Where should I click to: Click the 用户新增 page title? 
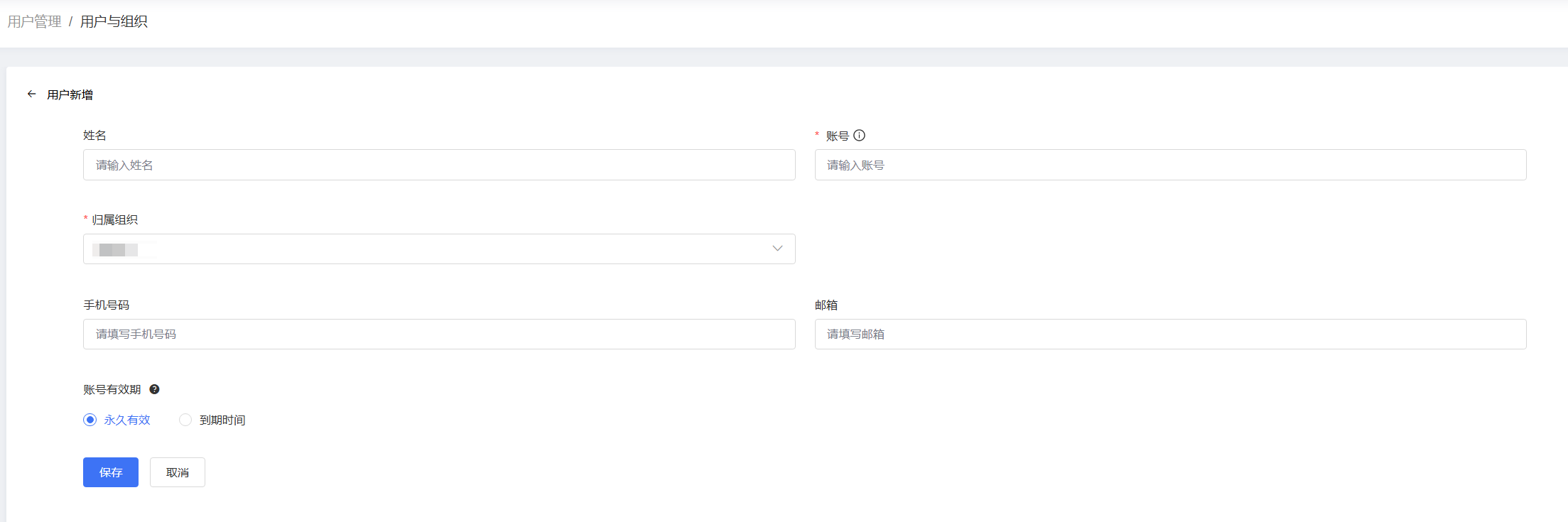pos(70,94)
